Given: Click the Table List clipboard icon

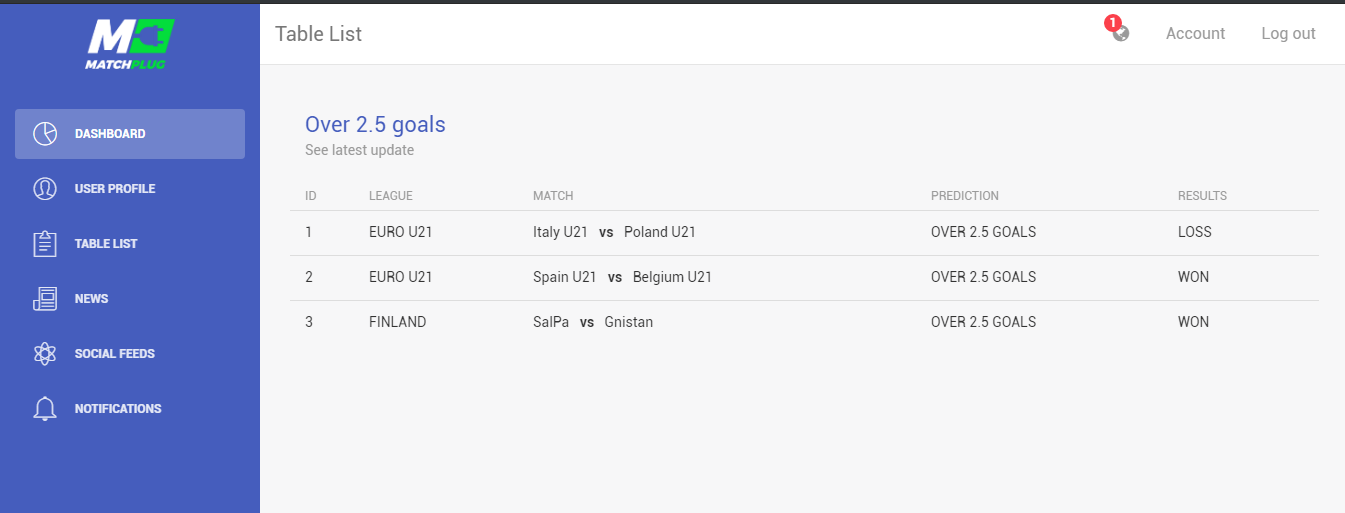Looking at the screenshot, I should click(x=45, y=244).
